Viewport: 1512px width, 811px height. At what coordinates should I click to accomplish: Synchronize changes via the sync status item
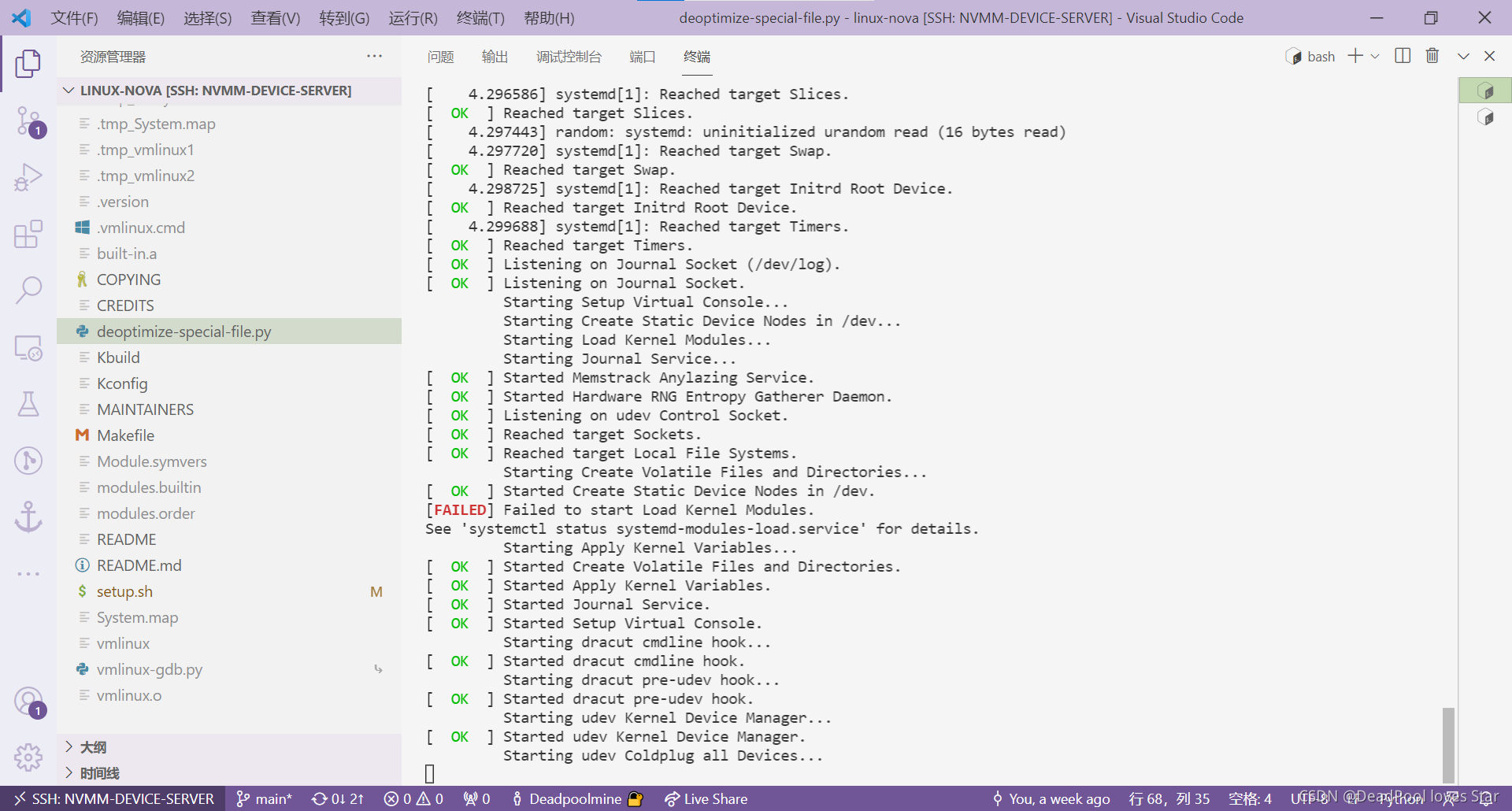[338, 798]
